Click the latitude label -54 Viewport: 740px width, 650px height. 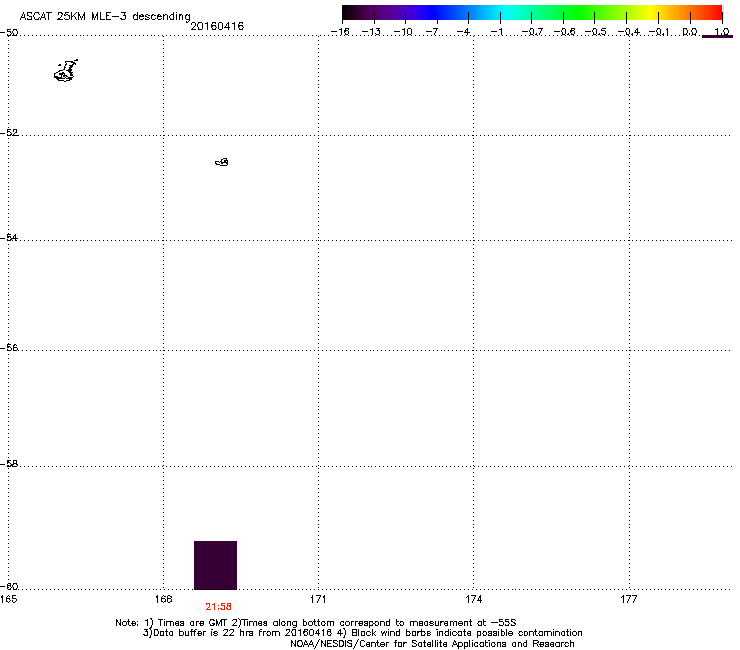coord(9,237)
